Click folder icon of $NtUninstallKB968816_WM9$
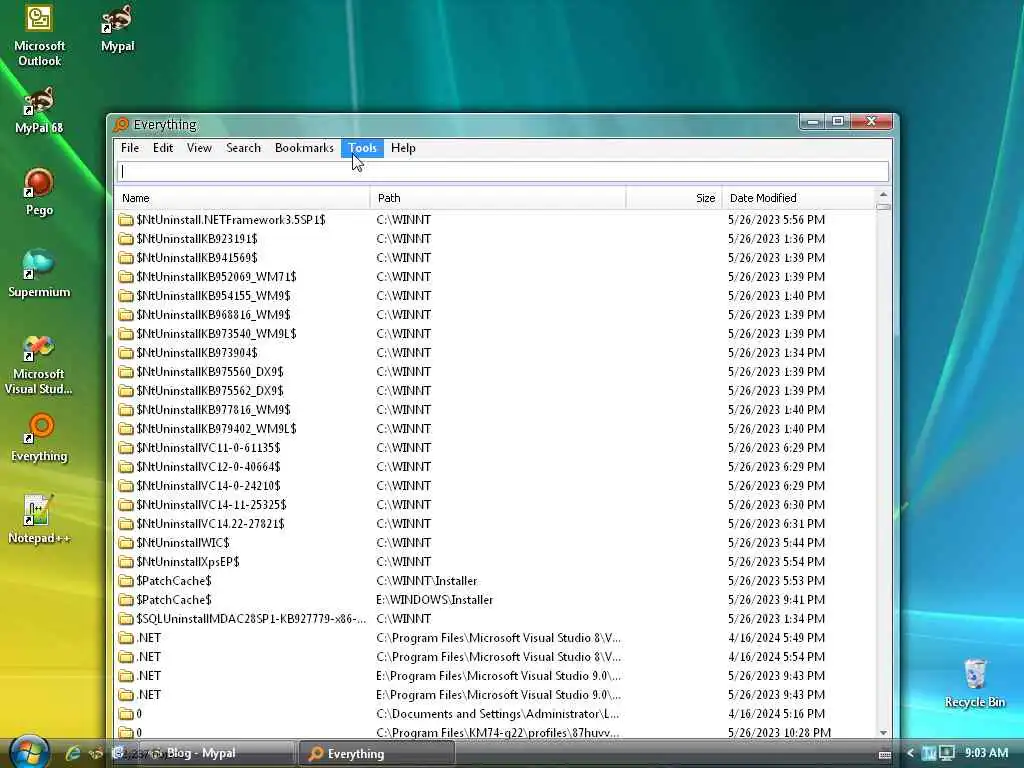Viewport: 1024px width, 768px height. [125, 315]
